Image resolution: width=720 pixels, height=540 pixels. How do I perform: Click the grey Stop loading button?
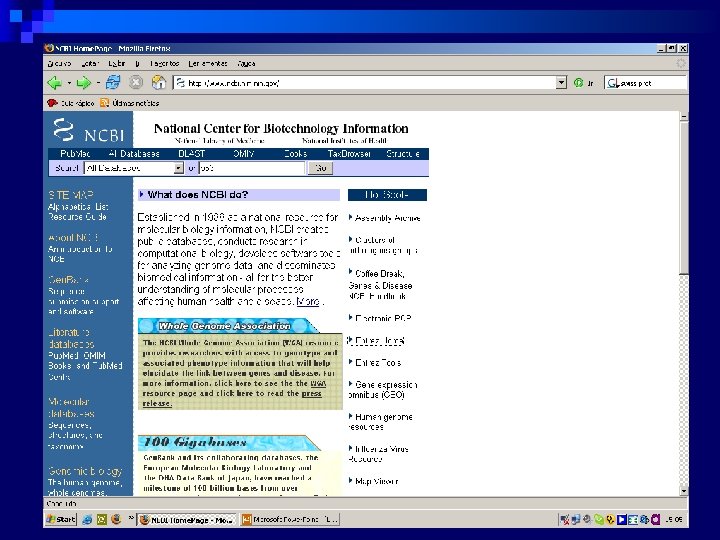(x=135, y=83)
